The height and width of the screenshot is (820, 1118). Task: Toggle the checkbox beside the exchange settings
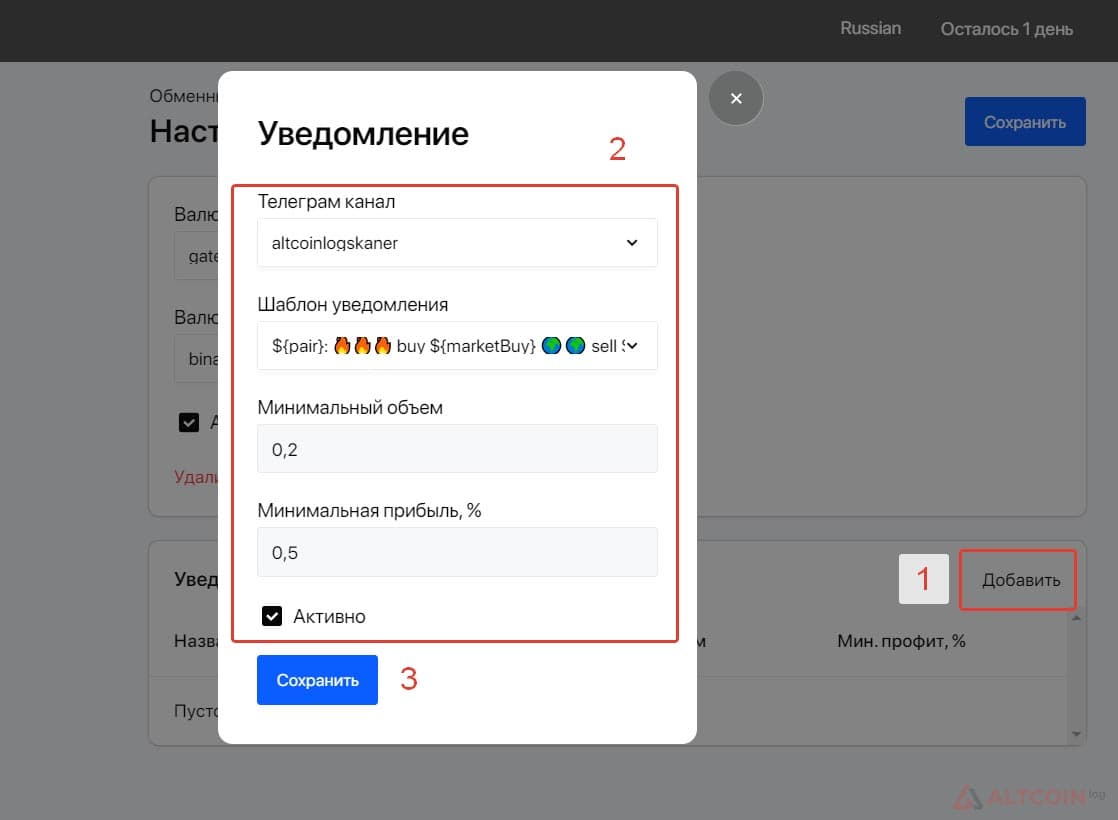tap(189, 423)
